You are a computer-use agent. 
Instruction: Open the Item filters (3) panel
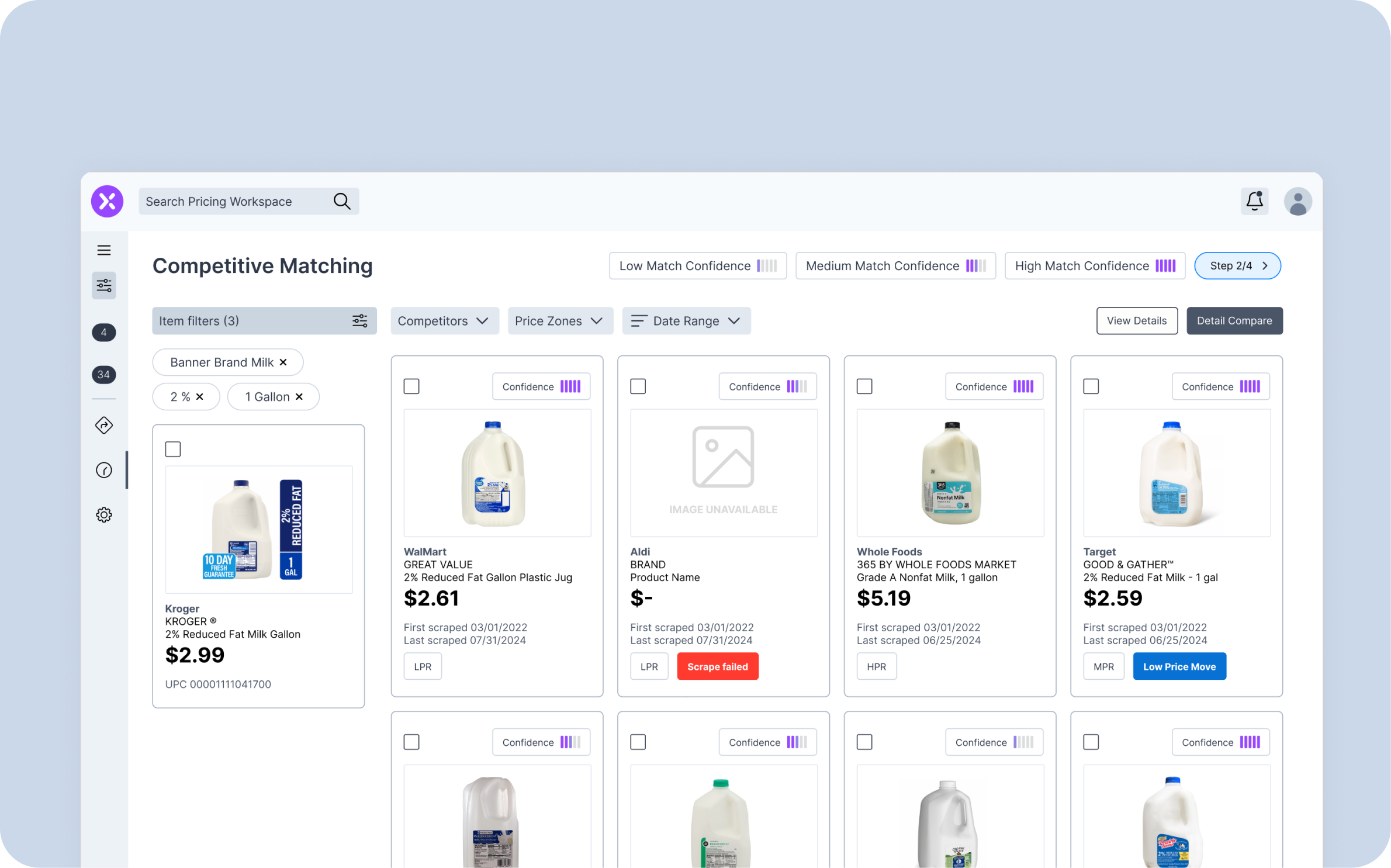264,321
